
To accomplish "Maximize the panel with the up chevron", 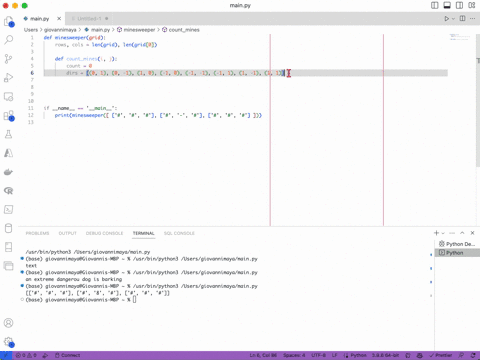I will click(x=462, y=233).
